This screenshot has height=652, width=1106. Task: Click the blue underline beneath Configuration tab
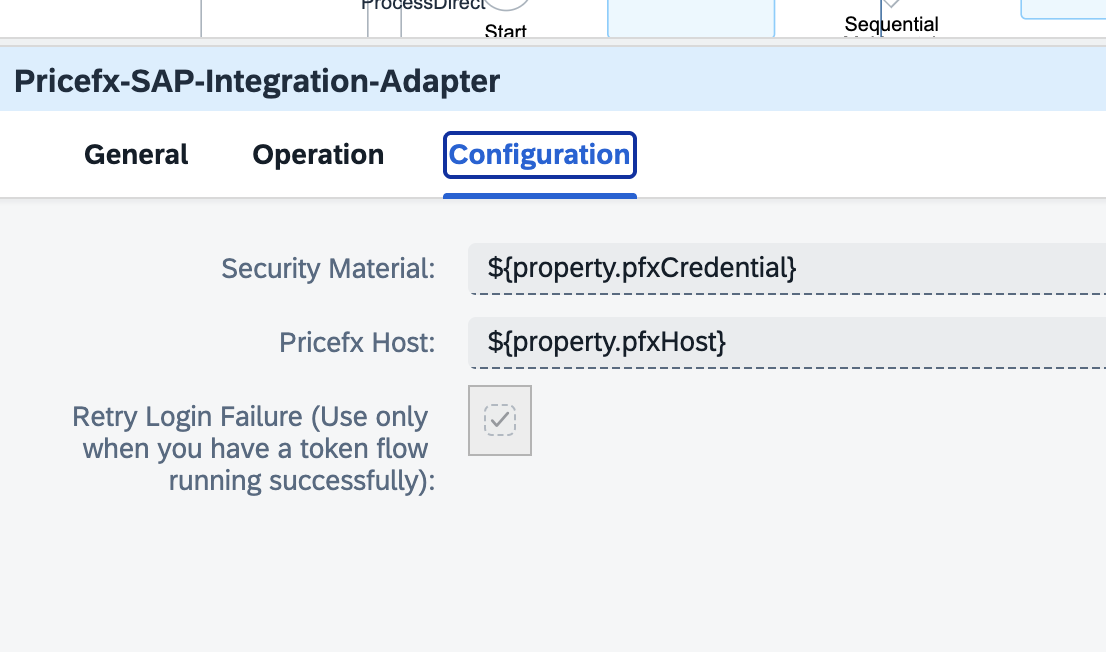540,196
